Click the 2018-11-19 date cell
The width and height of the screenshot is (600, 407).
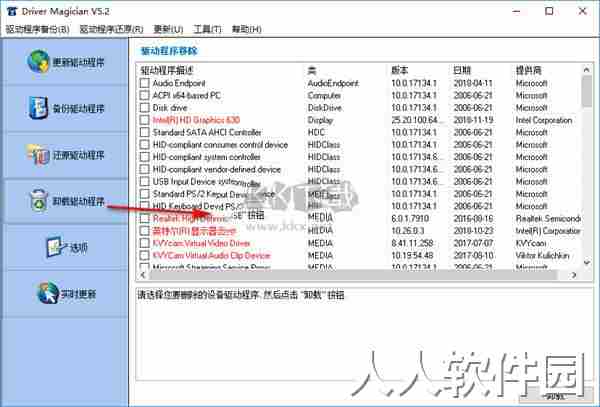tap(473, 120)
